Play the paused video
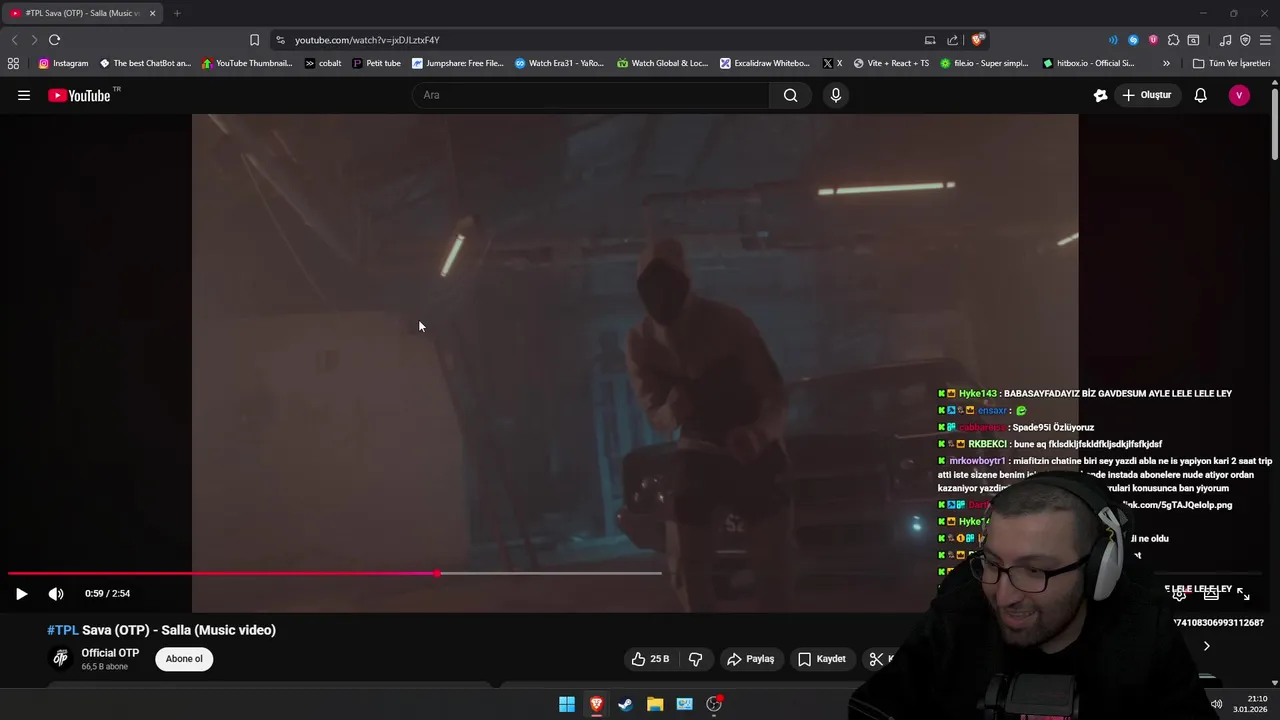 [21, 593]
